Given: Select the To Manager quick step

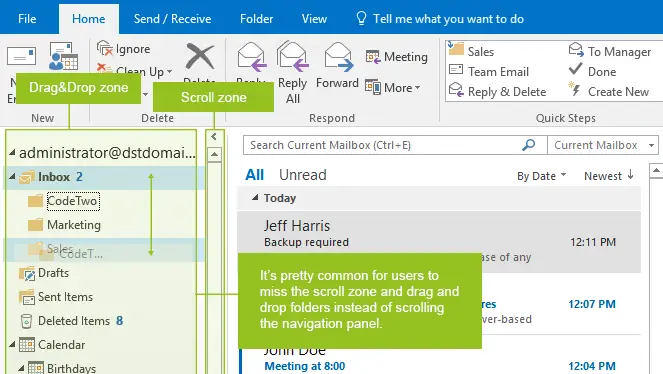Looking at the screenshot, I should (x=610, y=52).
